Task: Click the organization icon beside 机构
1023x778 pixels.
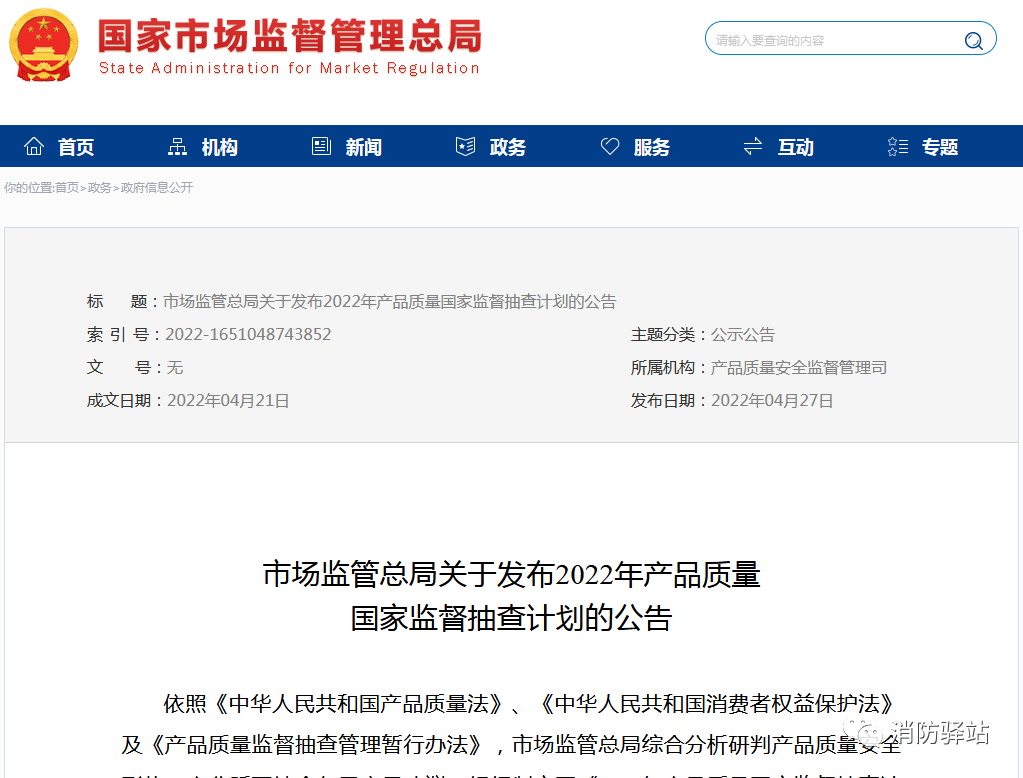Action: click(178, 147)
